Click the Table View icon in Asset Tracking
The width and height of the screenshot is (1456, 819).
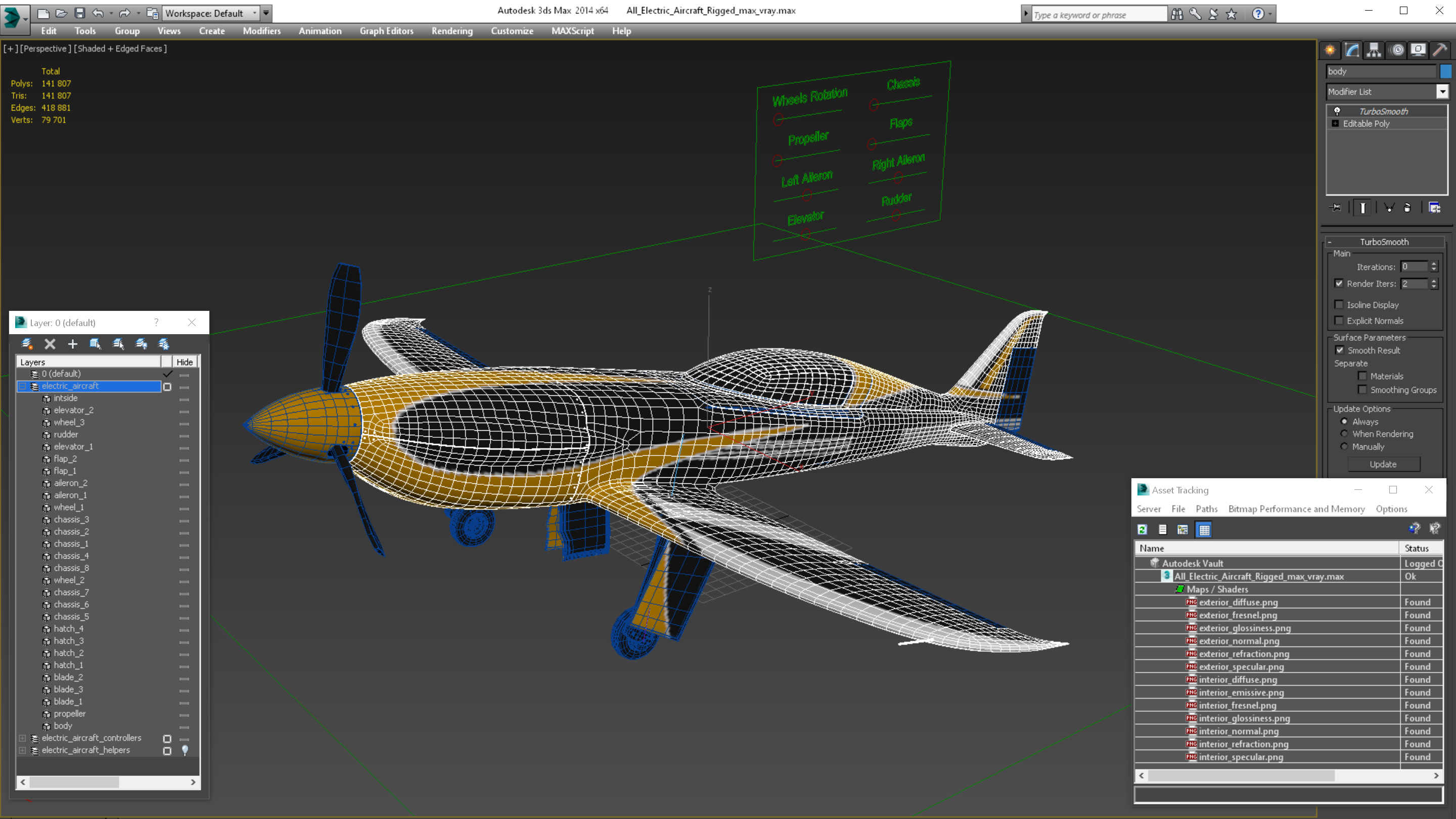point(1204,530)
